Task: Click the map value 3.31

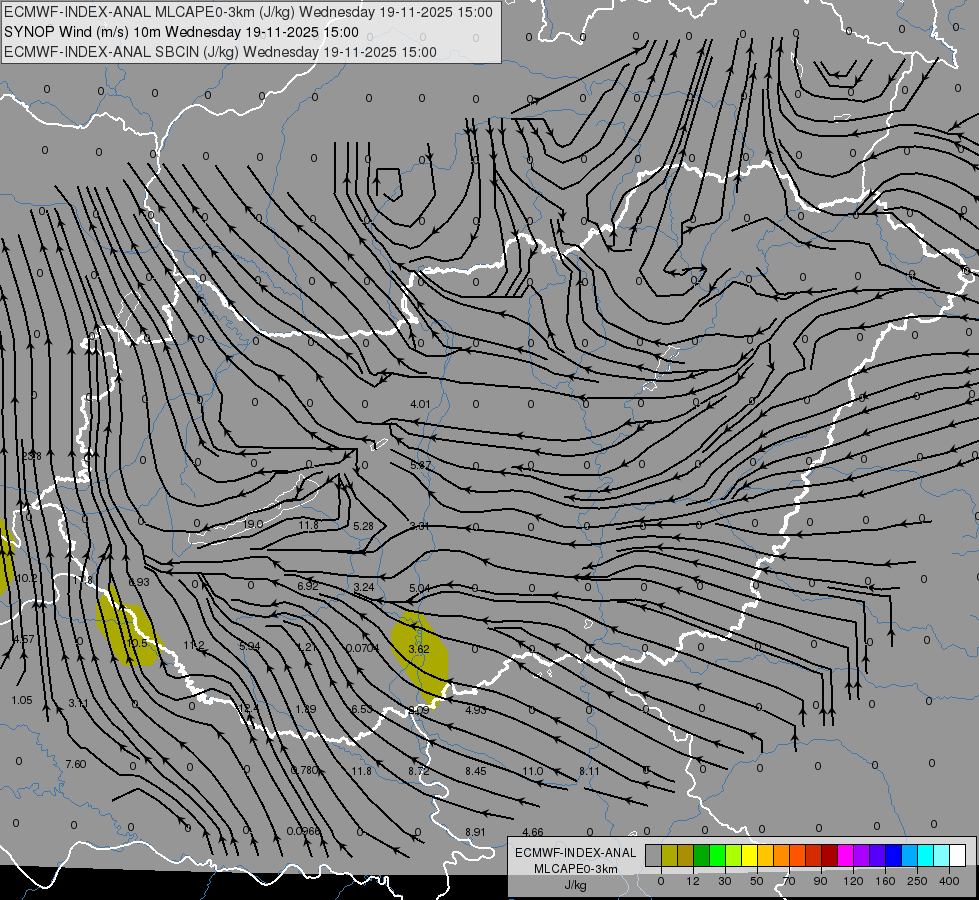Action: click(x=420, y=526)
